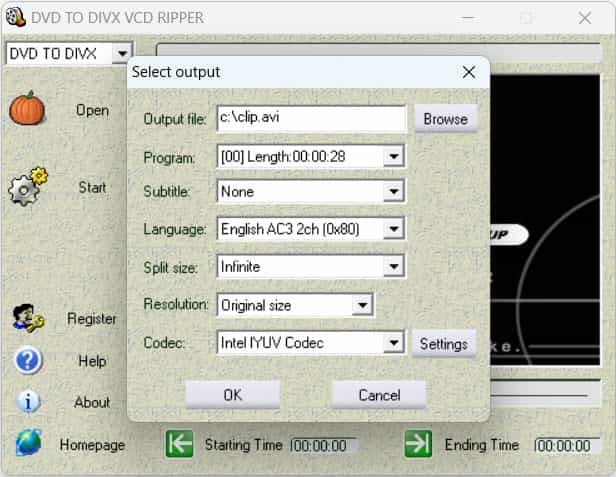Click the globe Homepage icon
Image resolution: width=616 pixels, height=477 pixels.
pyautogui.click(x=28, y=443)
